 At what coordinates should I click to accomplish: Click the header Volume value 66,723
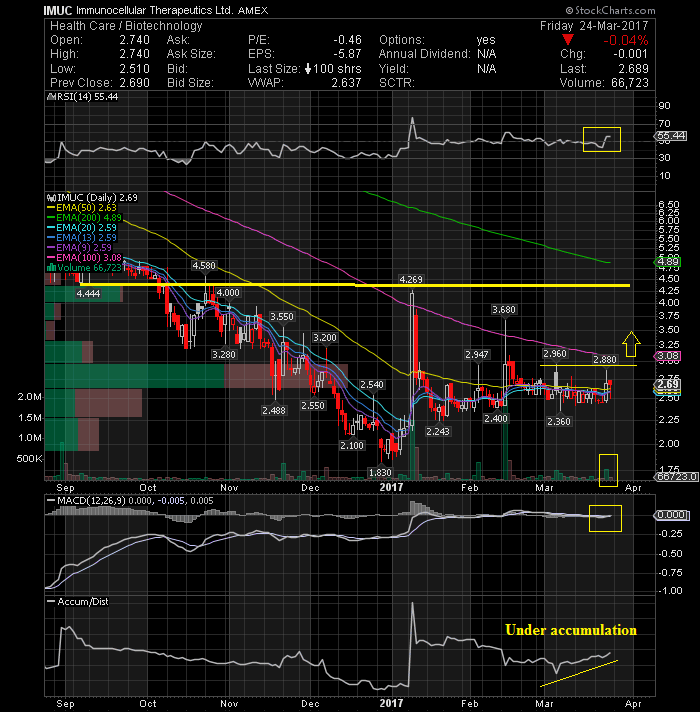630,83
